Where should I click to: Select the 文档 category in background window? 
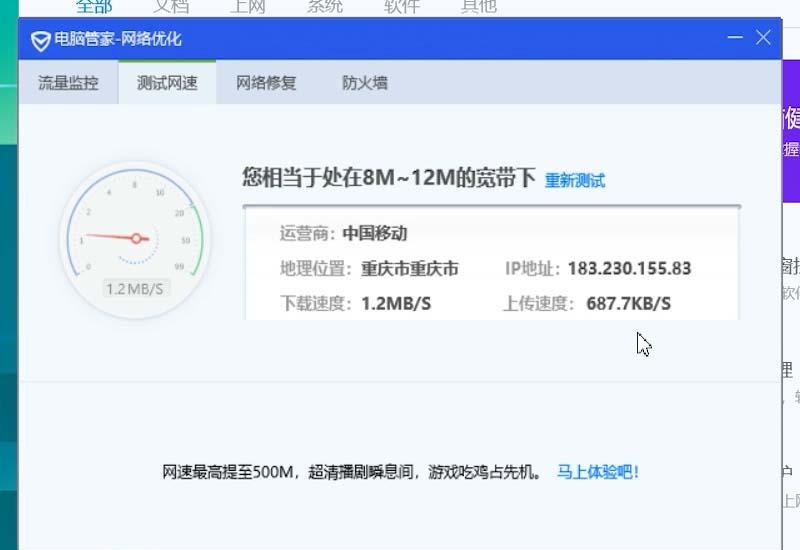pyautogui.click(x=171, y=6)
